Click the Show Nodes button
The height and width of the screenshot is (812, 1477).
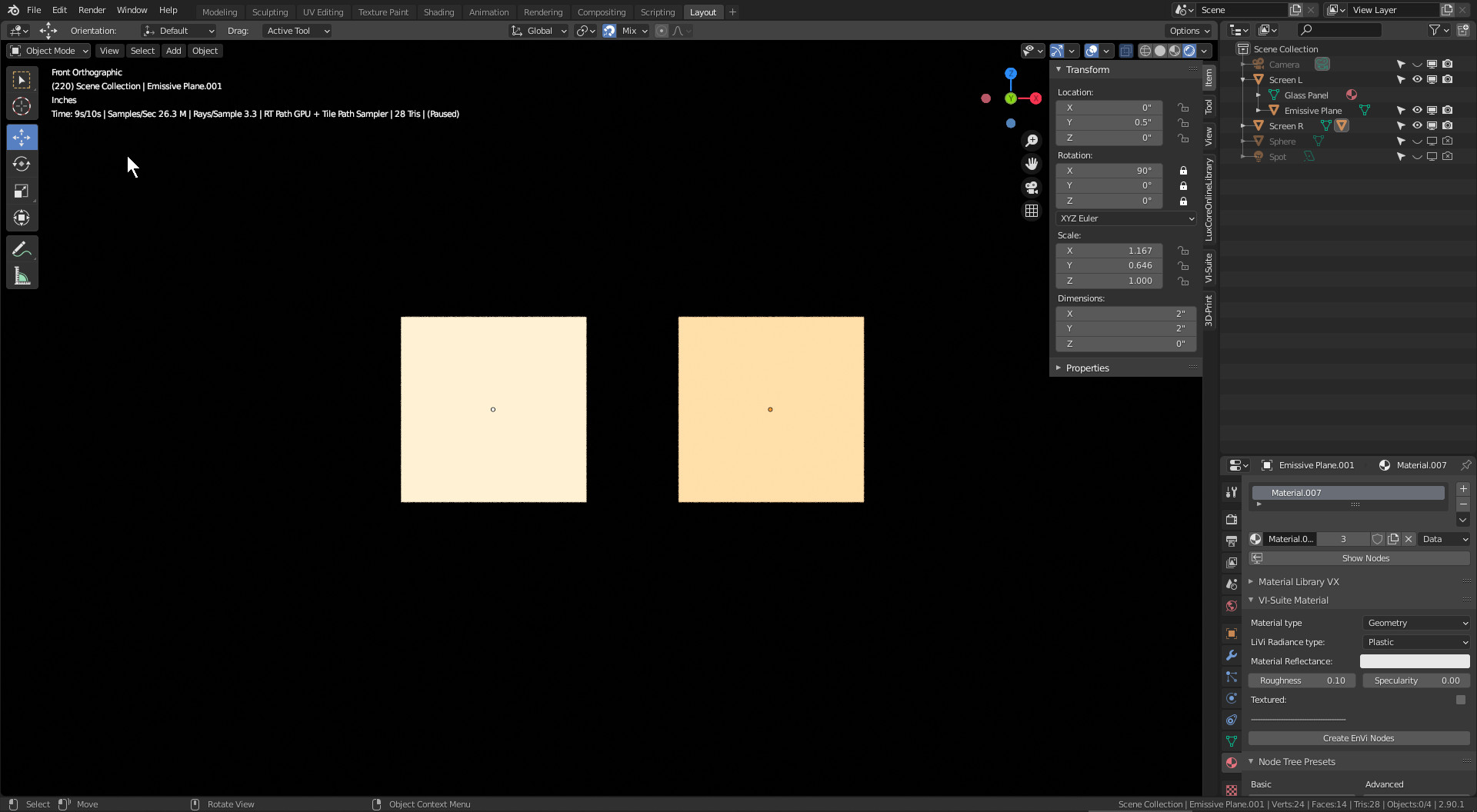[x=1359, y=558]
